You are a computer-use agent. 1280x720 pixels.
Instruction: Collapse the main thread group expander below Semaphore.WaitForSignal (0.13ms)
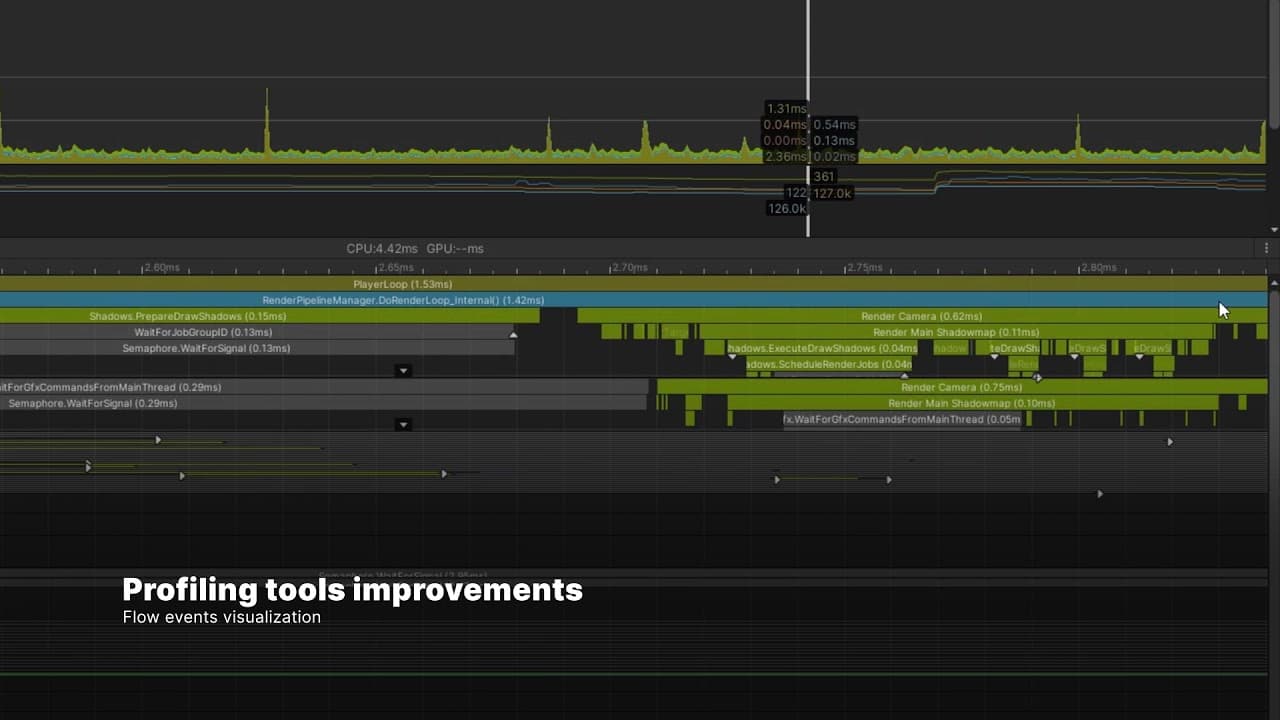403,371
